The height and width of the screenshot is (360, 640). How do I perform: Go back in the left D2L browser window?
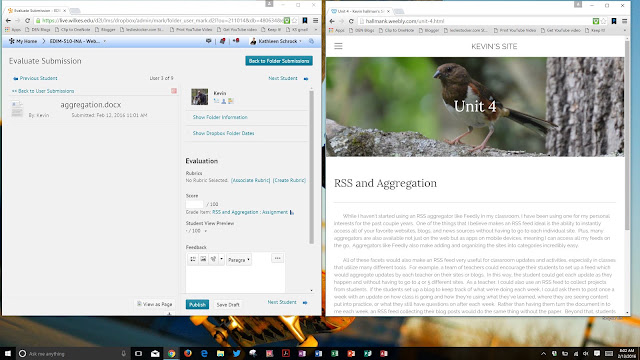pos(8,20)
